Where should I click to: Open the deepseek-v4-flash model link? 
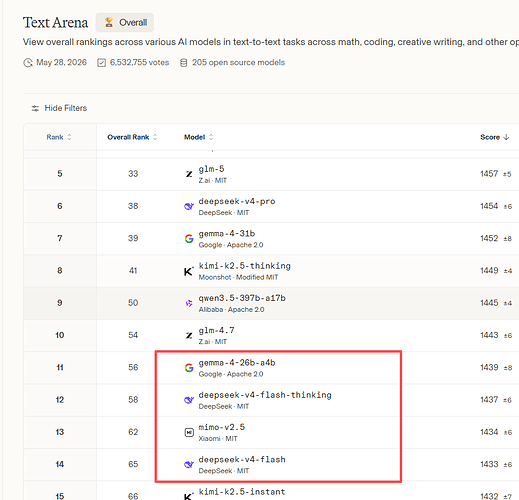click(x=242, y=459)
